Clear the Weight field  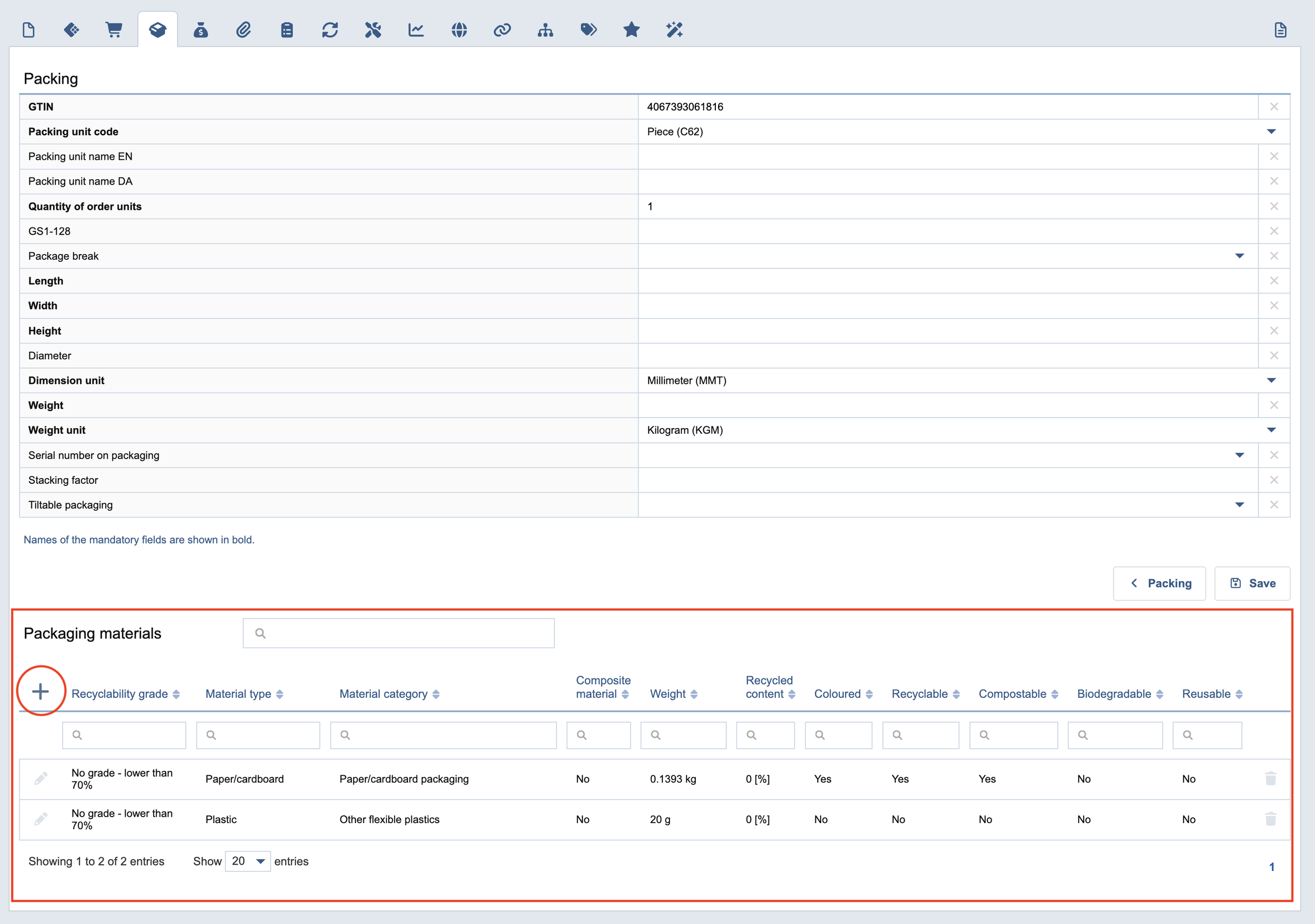click(x=1274, y=405)
